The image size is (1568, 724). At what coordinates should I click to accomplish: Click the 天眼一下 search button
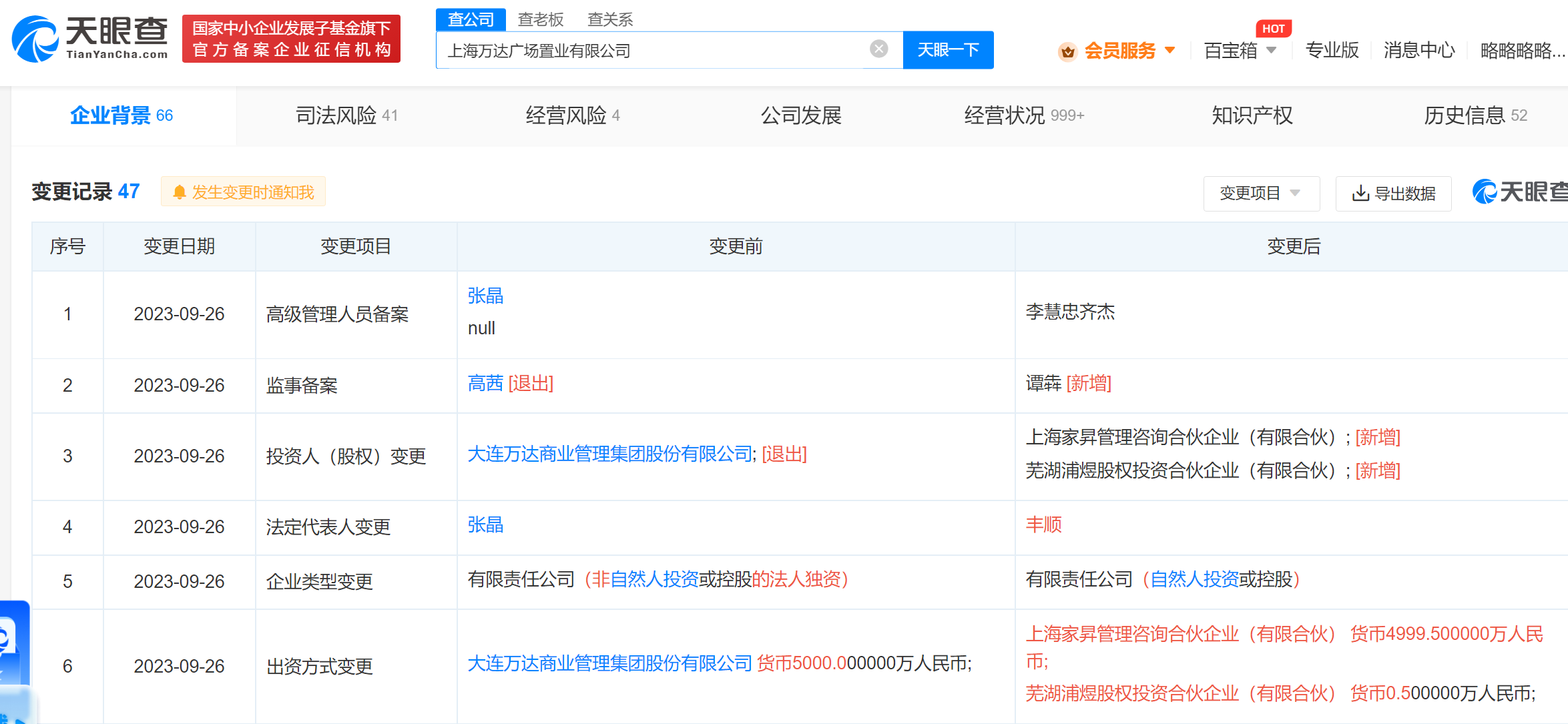[948, 50]
